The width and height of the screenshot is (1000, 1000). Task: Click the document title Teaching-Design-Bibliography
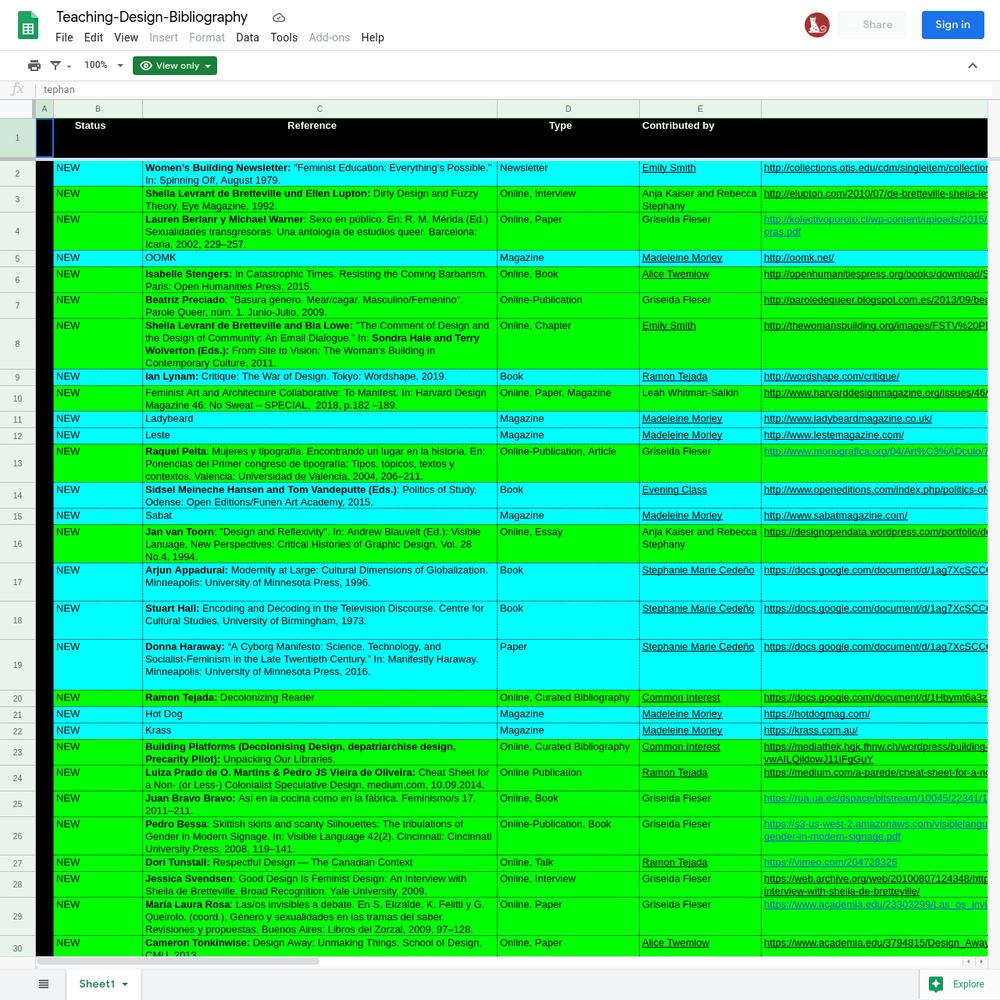click(152, 17)
